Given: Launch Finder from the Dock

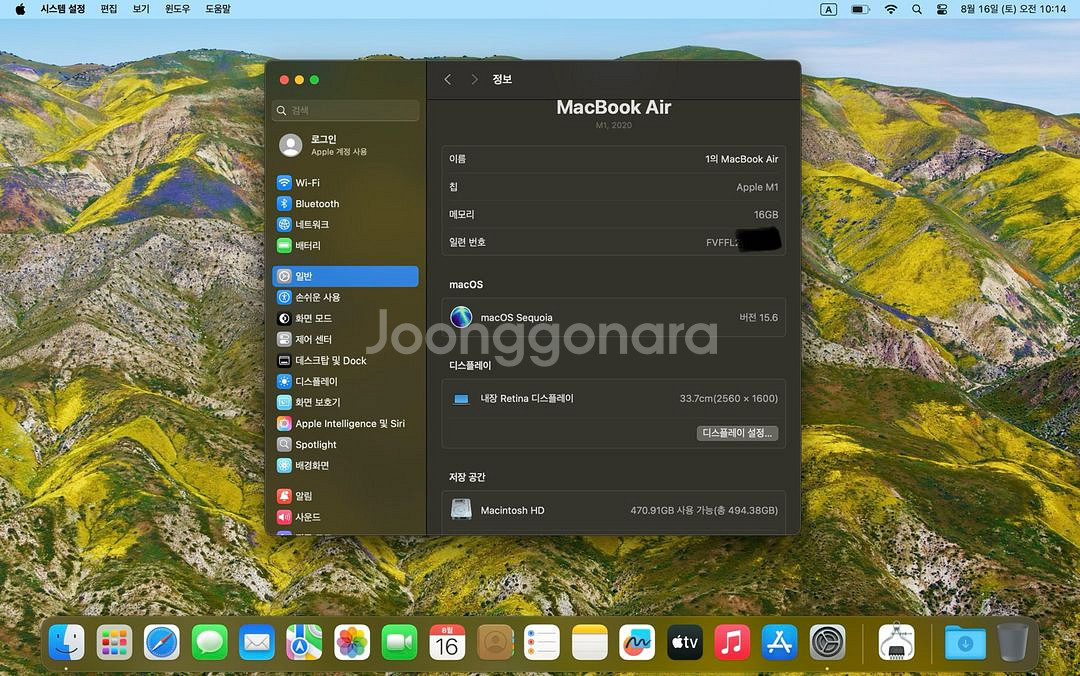Looking at the screenshot, I should [x=67, y=642].
